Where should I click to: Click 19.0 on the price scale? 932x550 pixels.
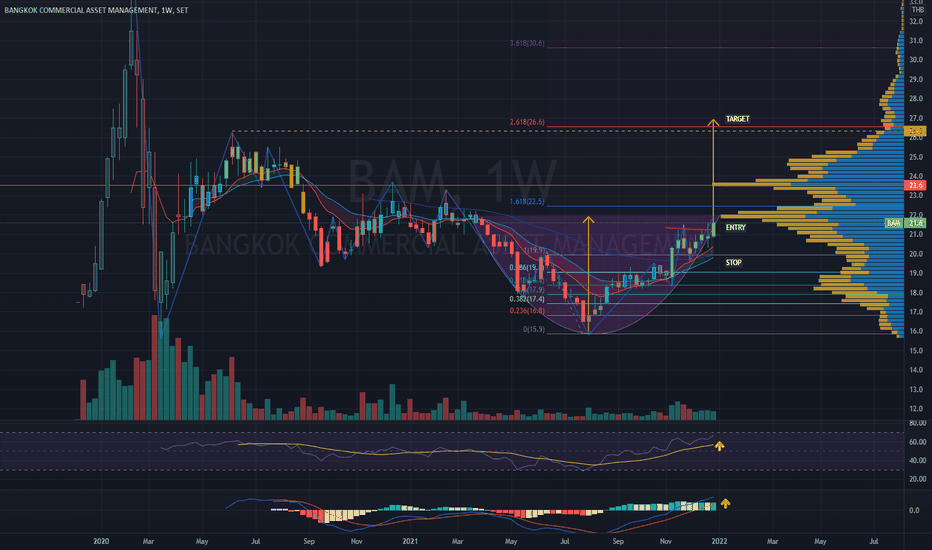pos(916,273)
